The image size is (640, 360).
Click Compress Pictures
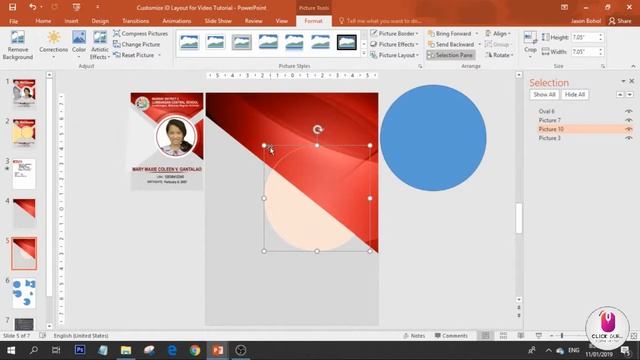coord(140,33)
